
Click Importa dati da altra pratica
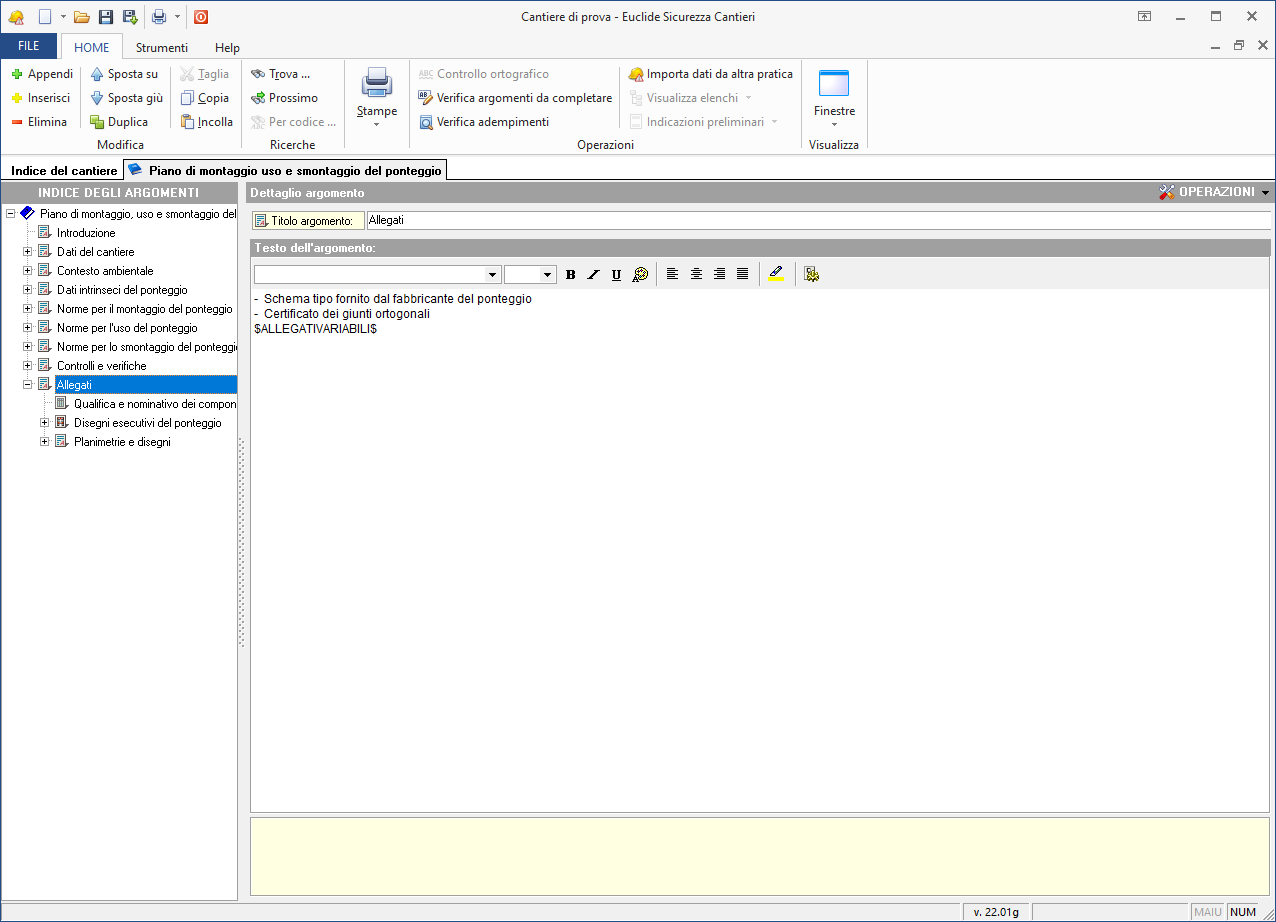pyautogui.click(x=710, y=74)
